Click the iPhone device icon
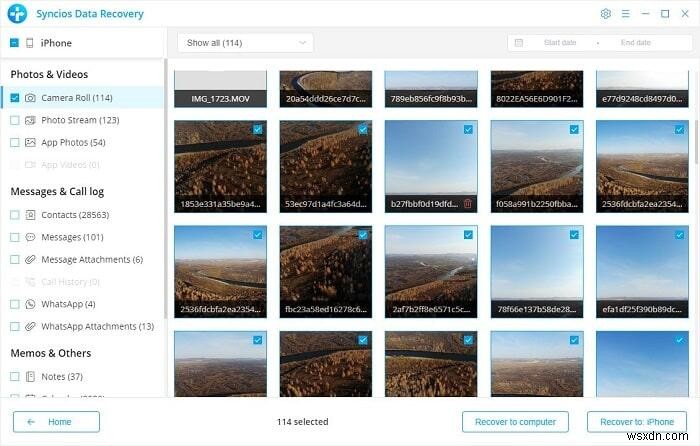Viewport: 700px width, 446px height. point(29,43)
